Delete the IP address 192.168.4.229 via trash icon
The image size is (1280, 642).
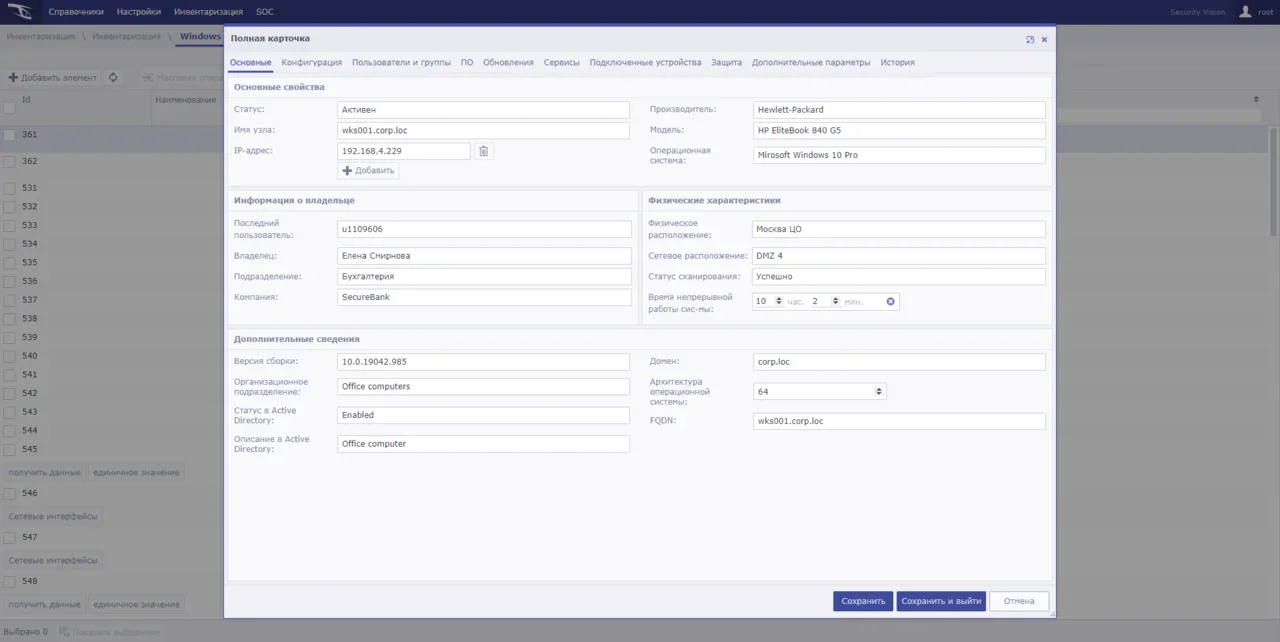tap(483, 151)
